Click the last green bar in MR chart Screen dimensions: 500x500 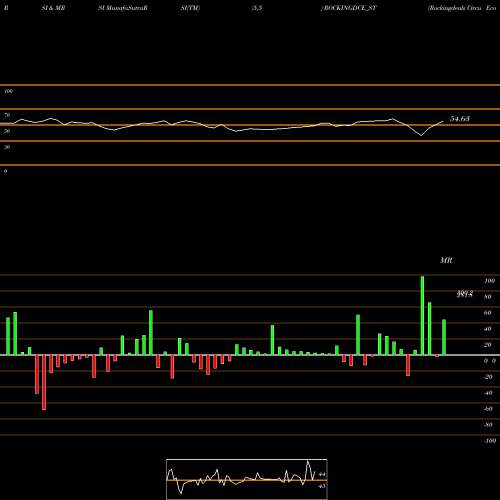tap(444, 337)
